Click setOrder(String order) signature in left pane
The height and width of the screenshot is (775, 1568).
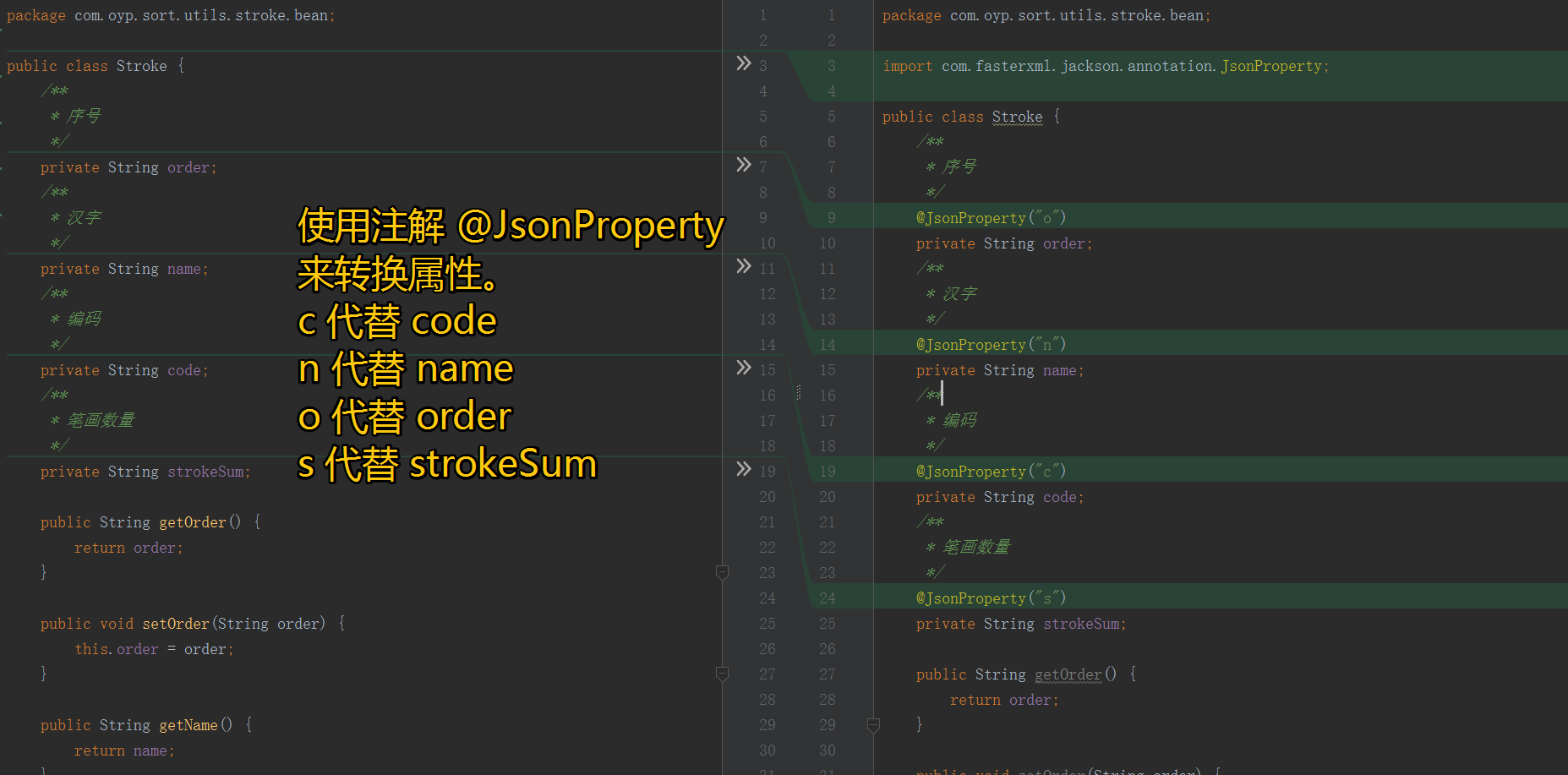point(193,624)
